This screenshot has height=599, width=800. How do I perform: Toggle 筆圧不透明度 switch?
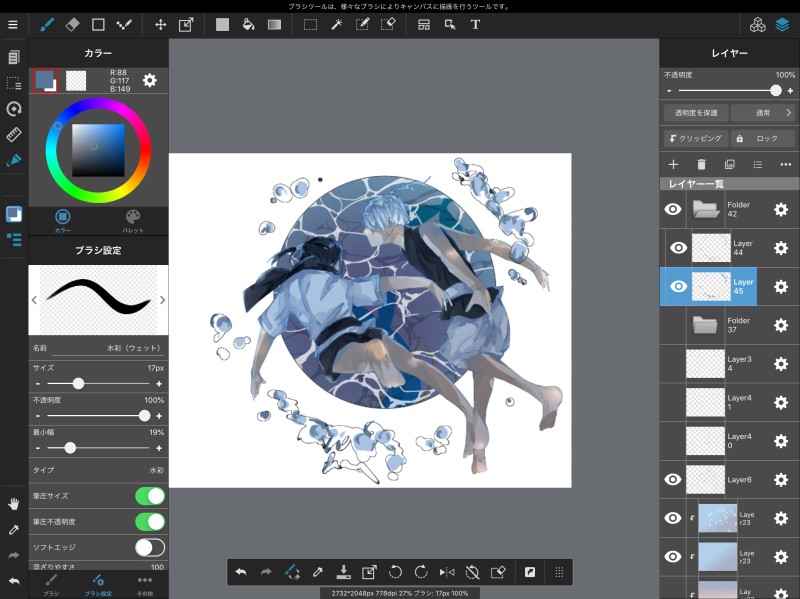[150, 521]
